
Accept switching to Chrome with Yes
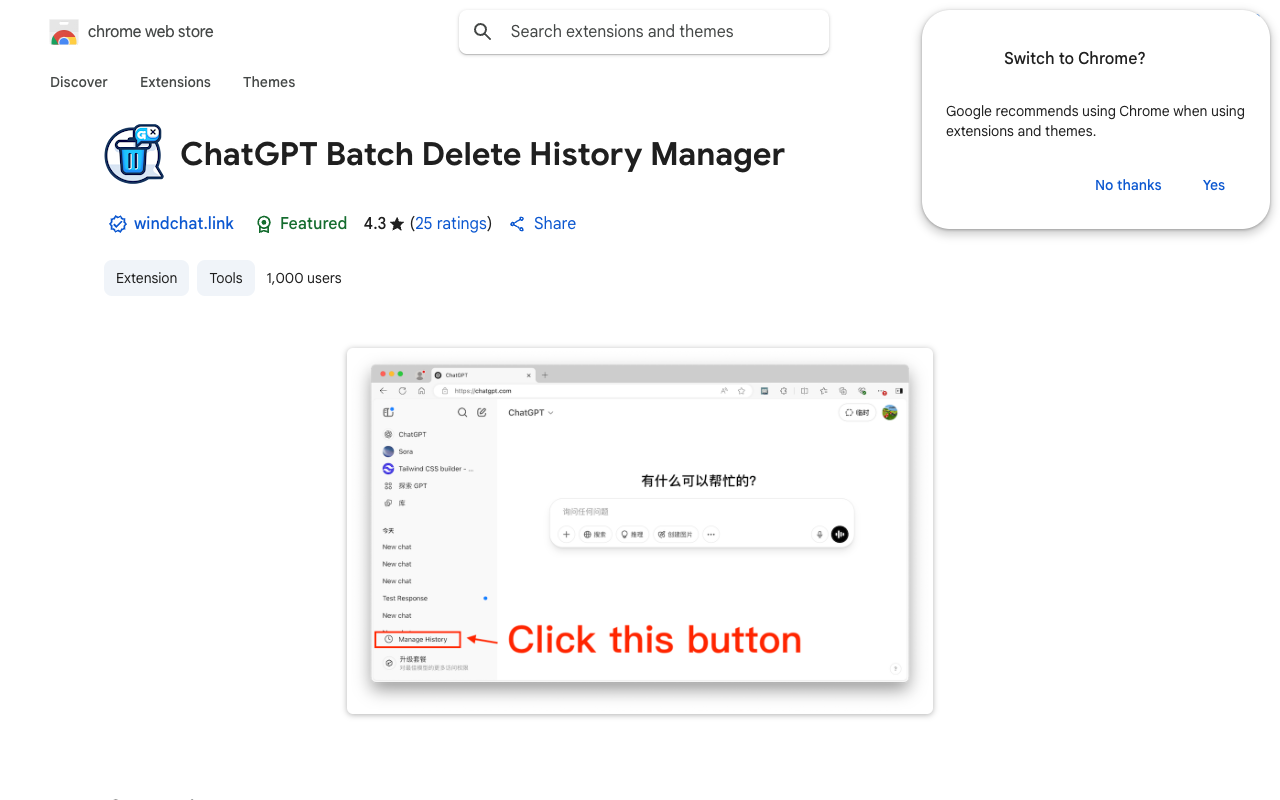pyautogui.click(x=1214, y=185)
